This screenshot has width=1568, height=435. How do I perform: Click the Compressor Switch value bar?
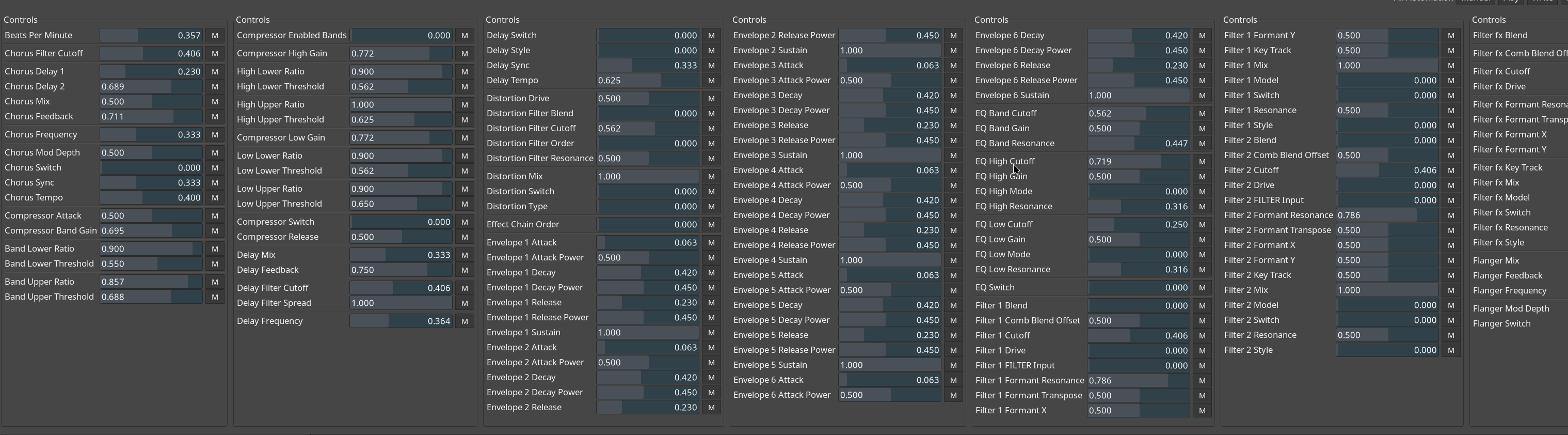(x=401, y=222)
